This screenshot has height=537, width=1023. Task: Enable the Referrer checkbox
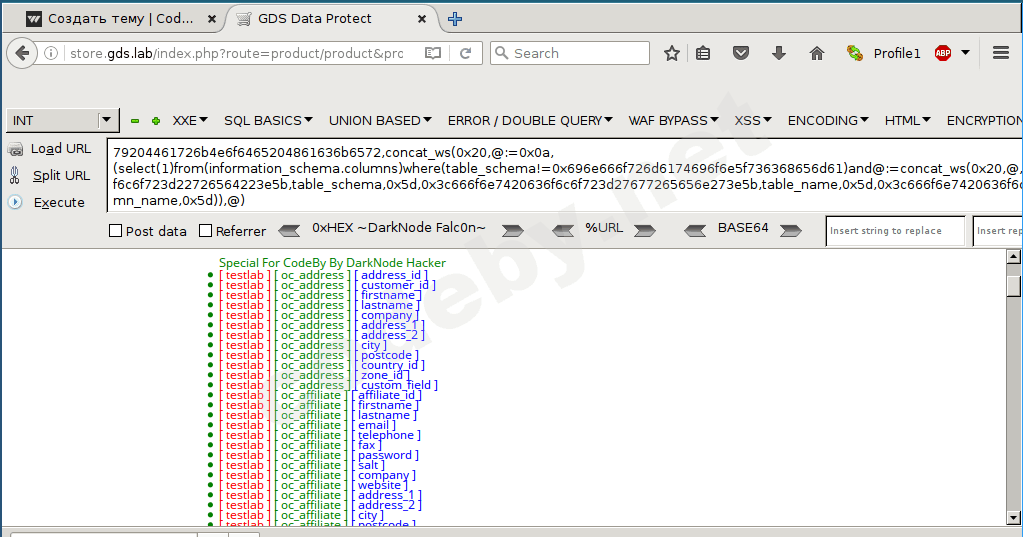(206, 230)
